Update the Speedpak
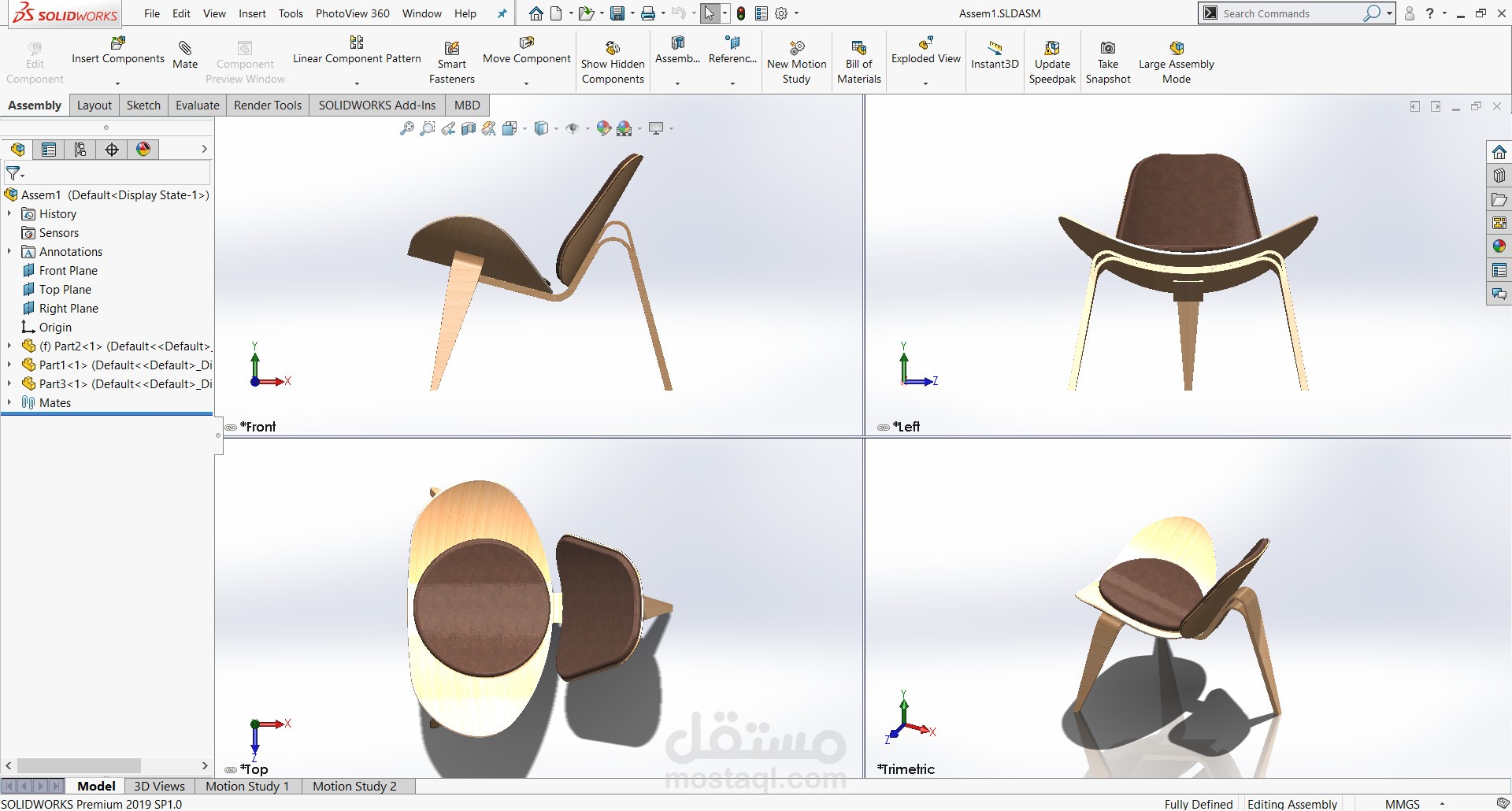1512x811 pixels. [x=1052, y=62]
